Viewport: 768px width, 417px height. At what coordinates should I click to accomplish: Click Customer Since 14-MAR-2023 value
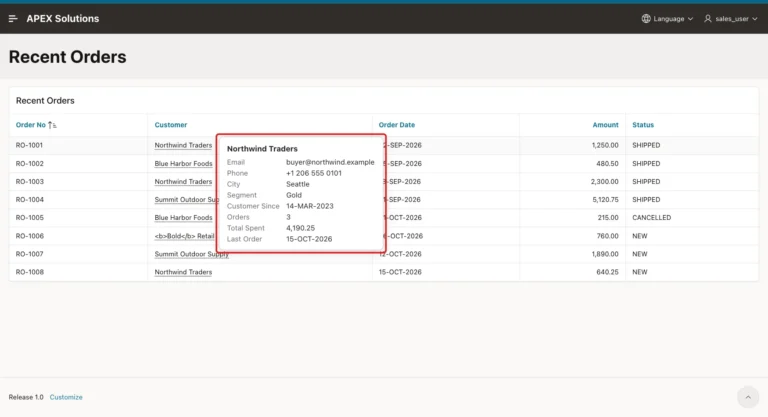pyautogui.click(x=310, y=206)
